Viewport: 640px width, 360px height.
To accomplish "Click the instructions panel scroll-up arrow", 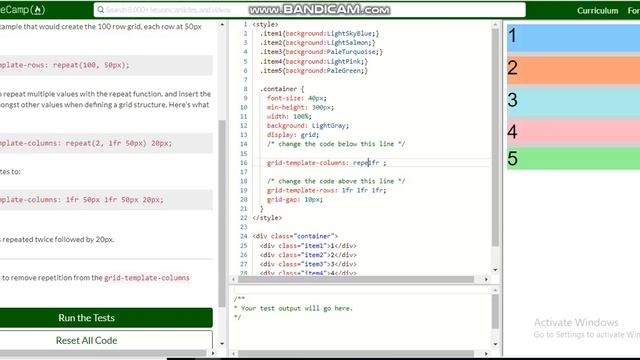I will click(x=222, y=24).
